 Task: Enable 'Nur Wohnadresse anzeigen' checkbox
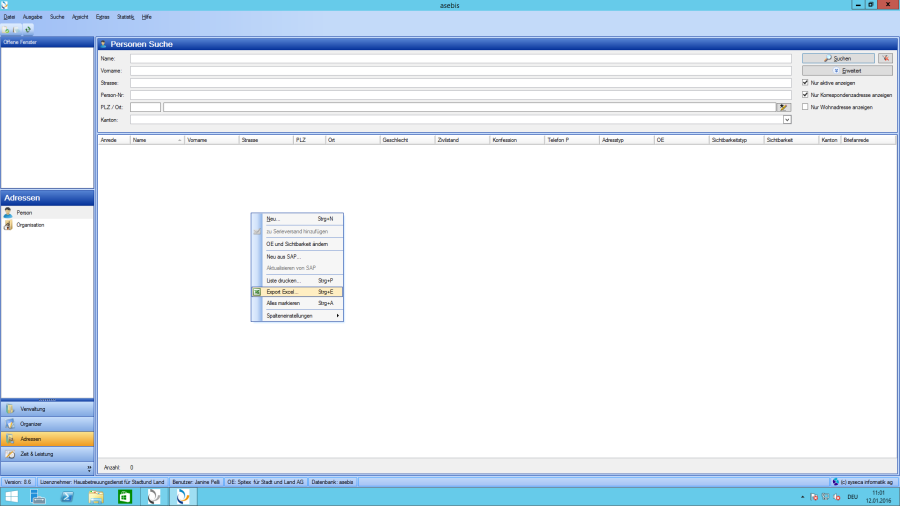pyautogui.click(x=805, y=107)
